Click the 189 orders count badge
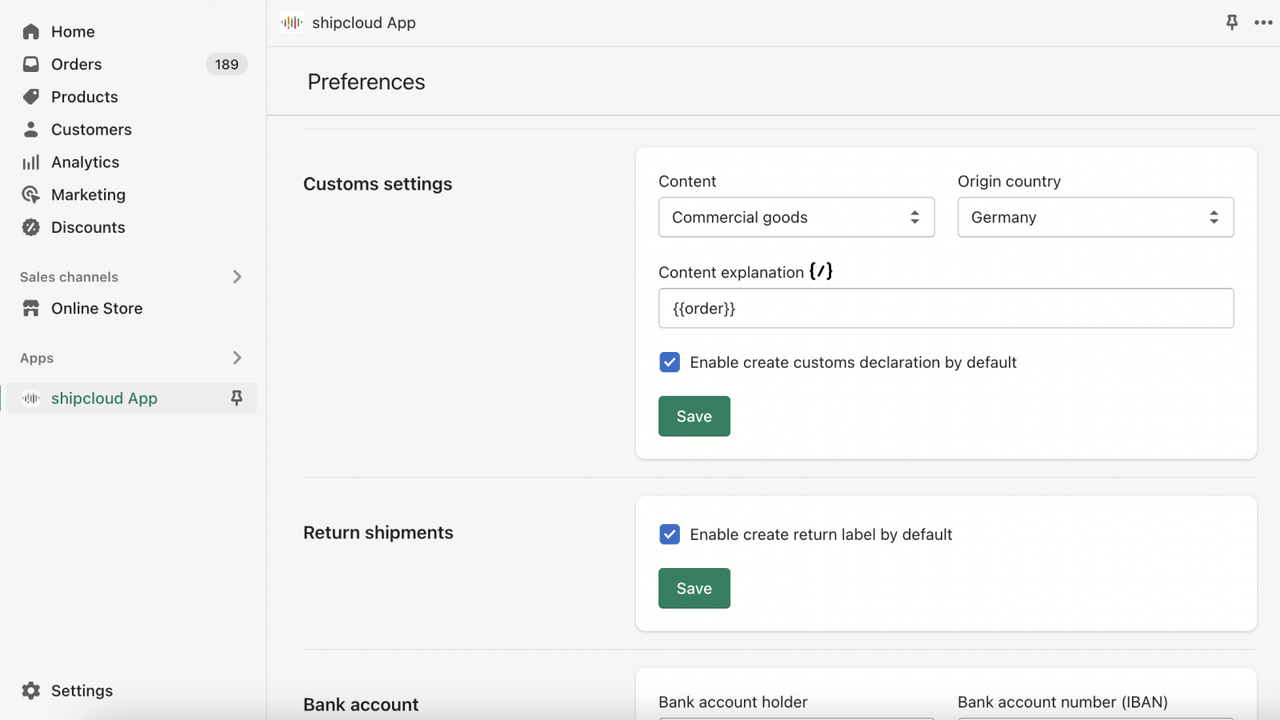Image resolution: width=1280 pixels, height=720 pixels. (x=227, y=64)
